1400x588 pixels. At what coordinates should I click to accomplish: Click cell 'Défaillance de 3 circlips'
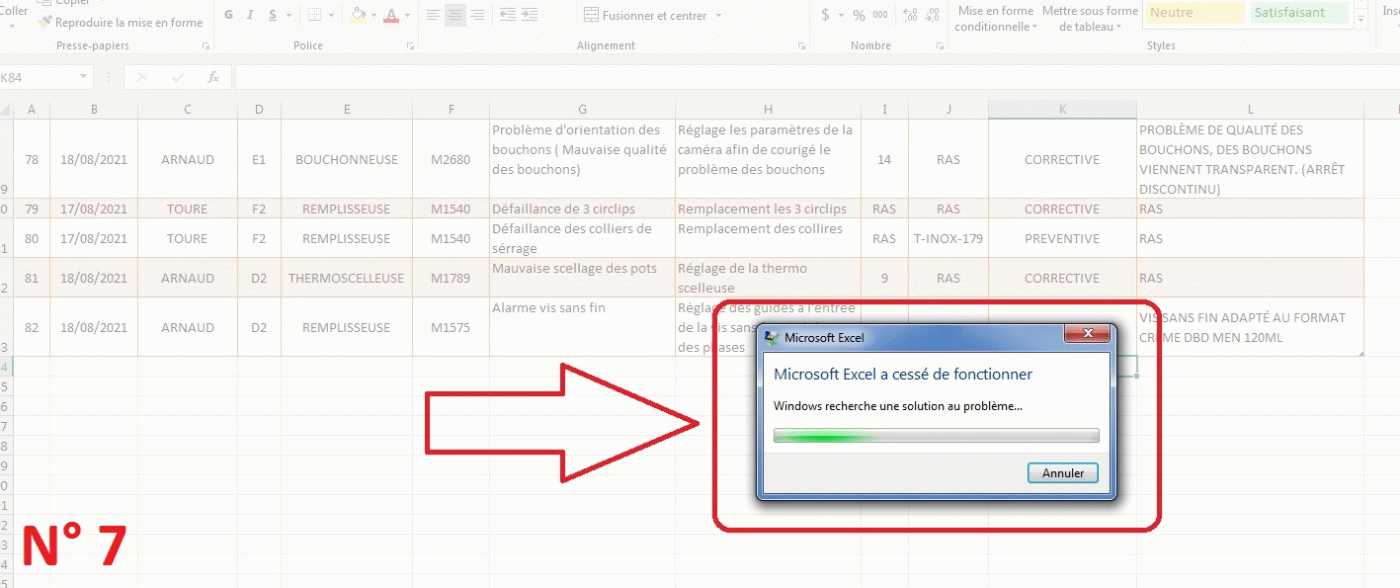582,209
